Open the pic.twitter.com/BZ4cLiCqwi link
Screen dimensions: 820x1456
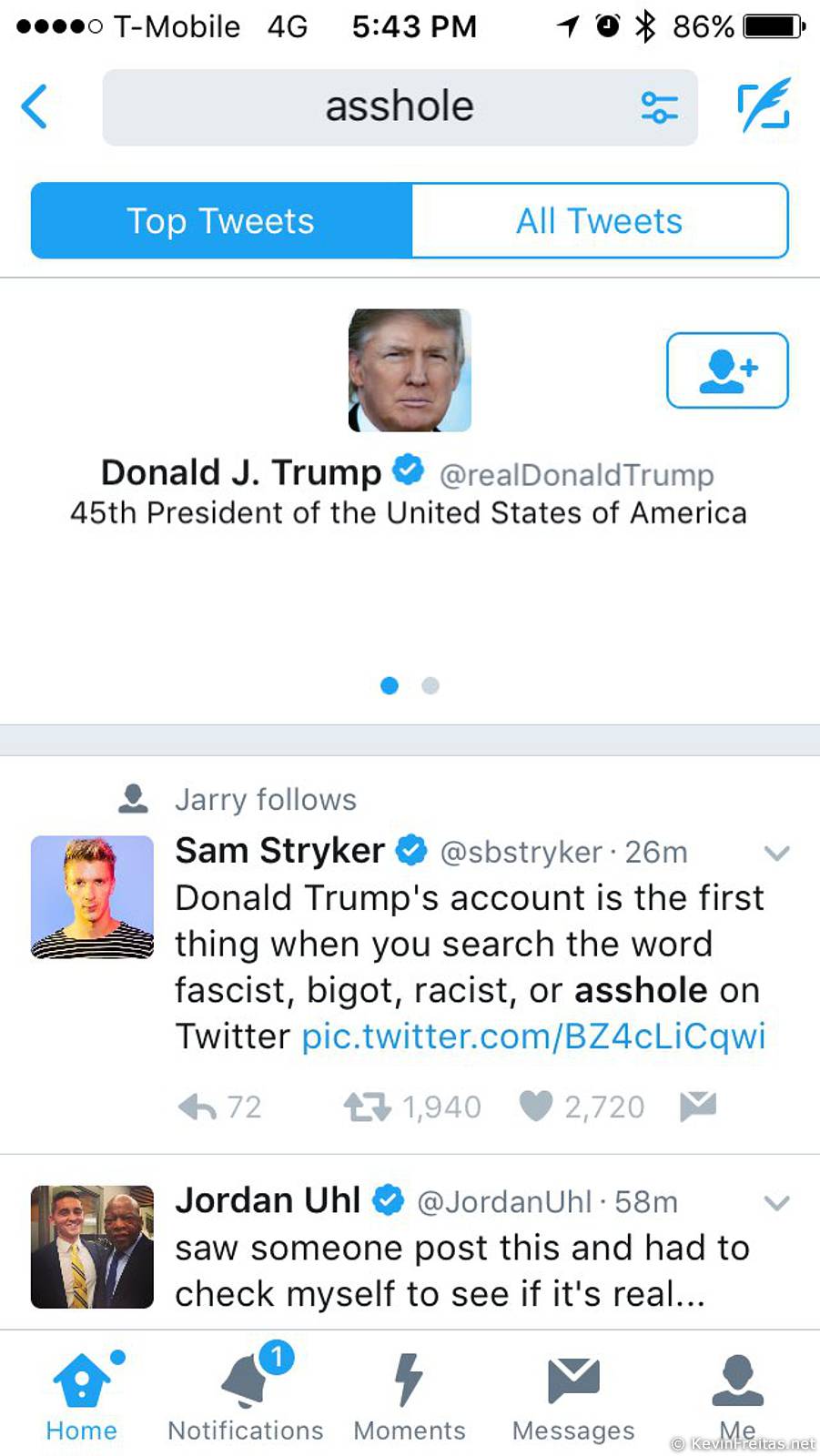coord(533,1036)
